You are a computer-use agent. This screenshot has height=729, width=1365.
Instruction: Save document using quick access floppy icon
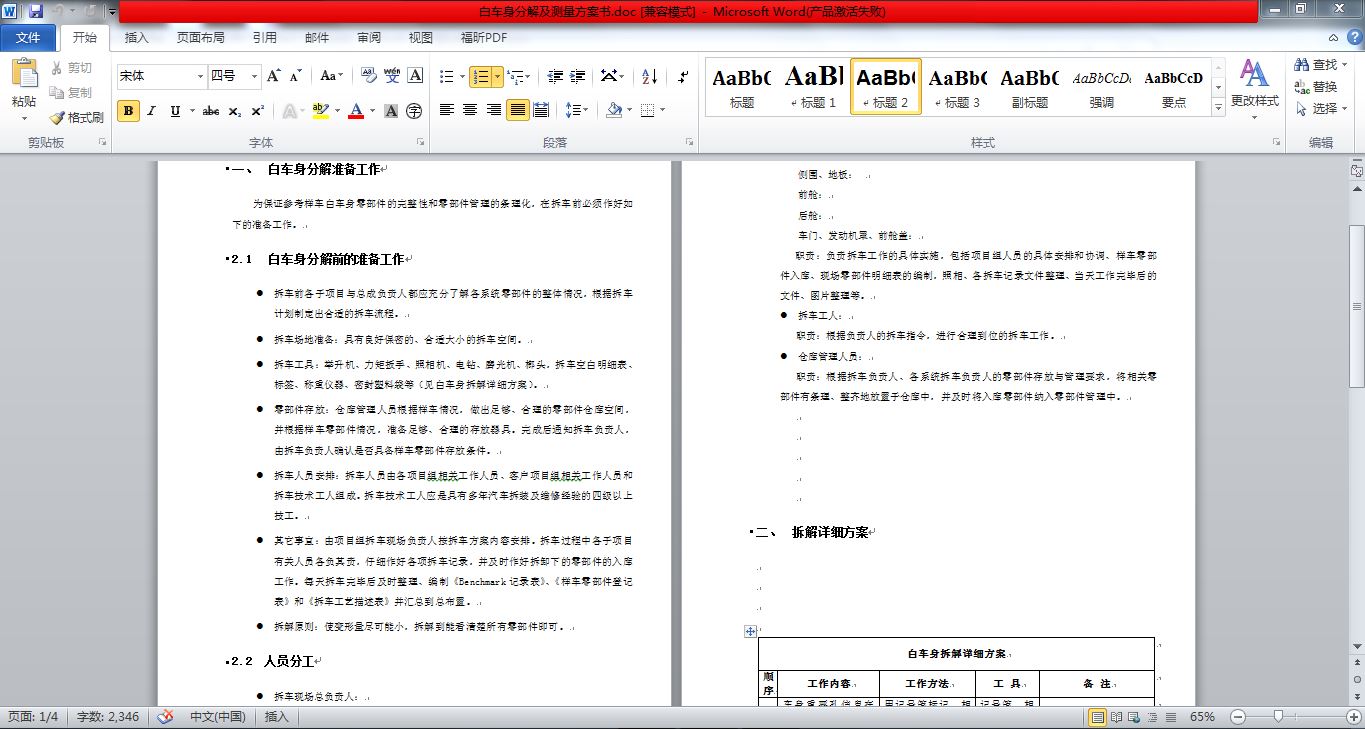pyautogui.click(x=36, y=11)
